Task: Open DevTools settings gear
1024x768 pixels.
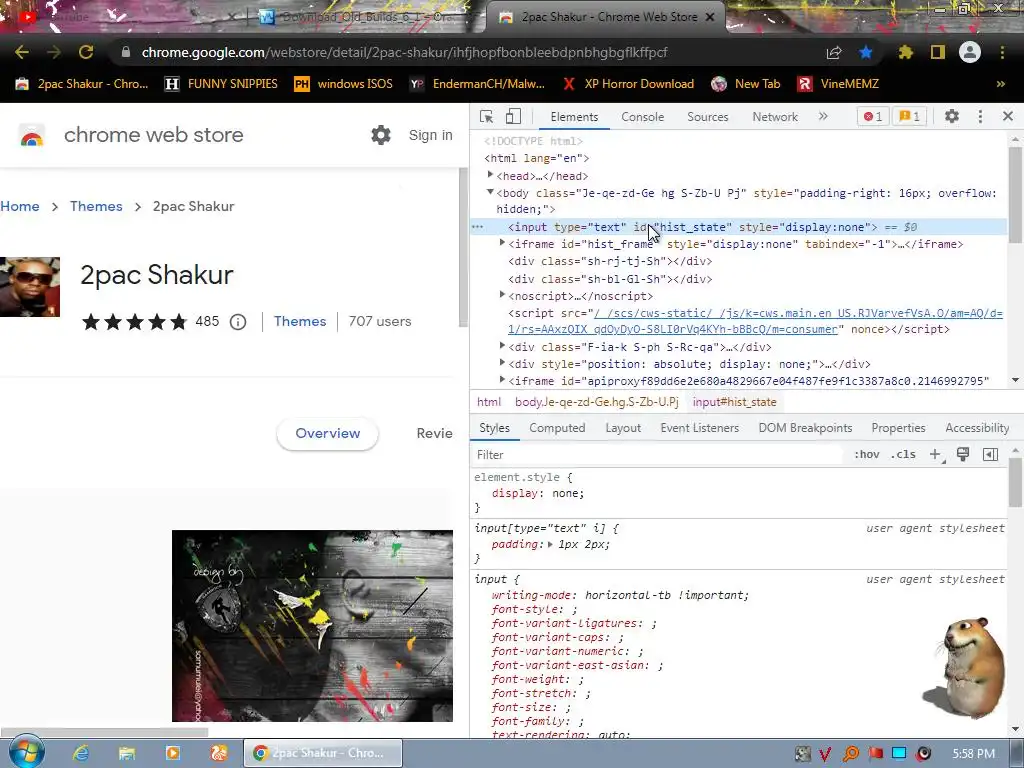Action: pyautogui.click(x=952, y=116)
